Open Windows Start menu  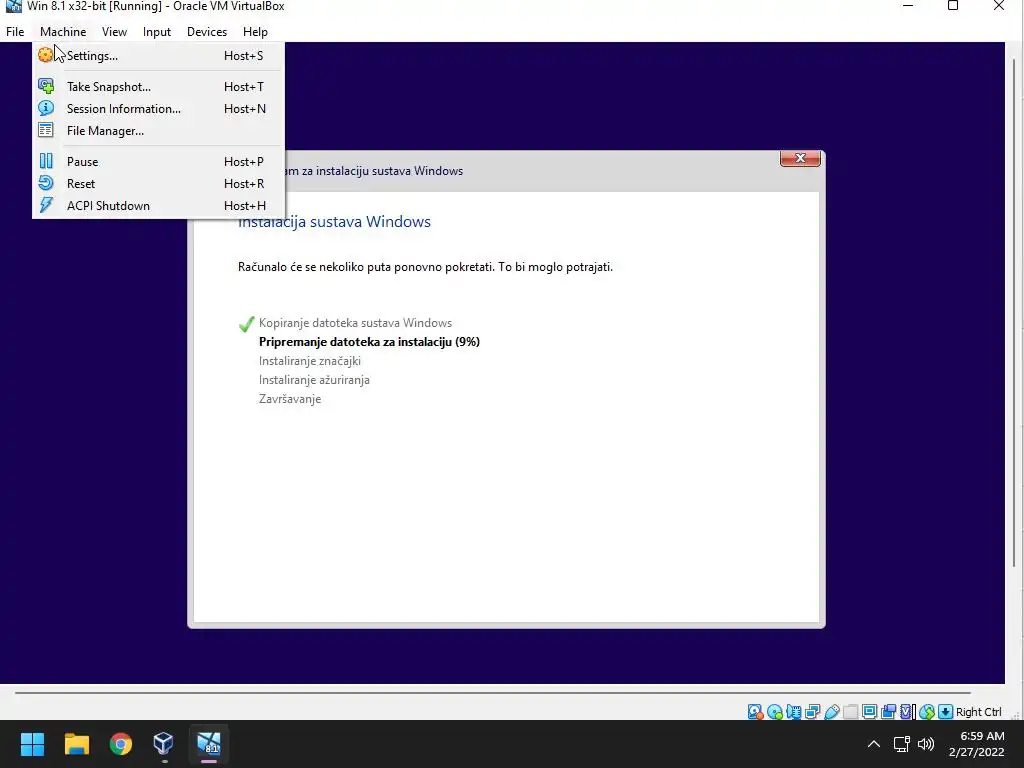pyautogui.click(x=32, y=743)
